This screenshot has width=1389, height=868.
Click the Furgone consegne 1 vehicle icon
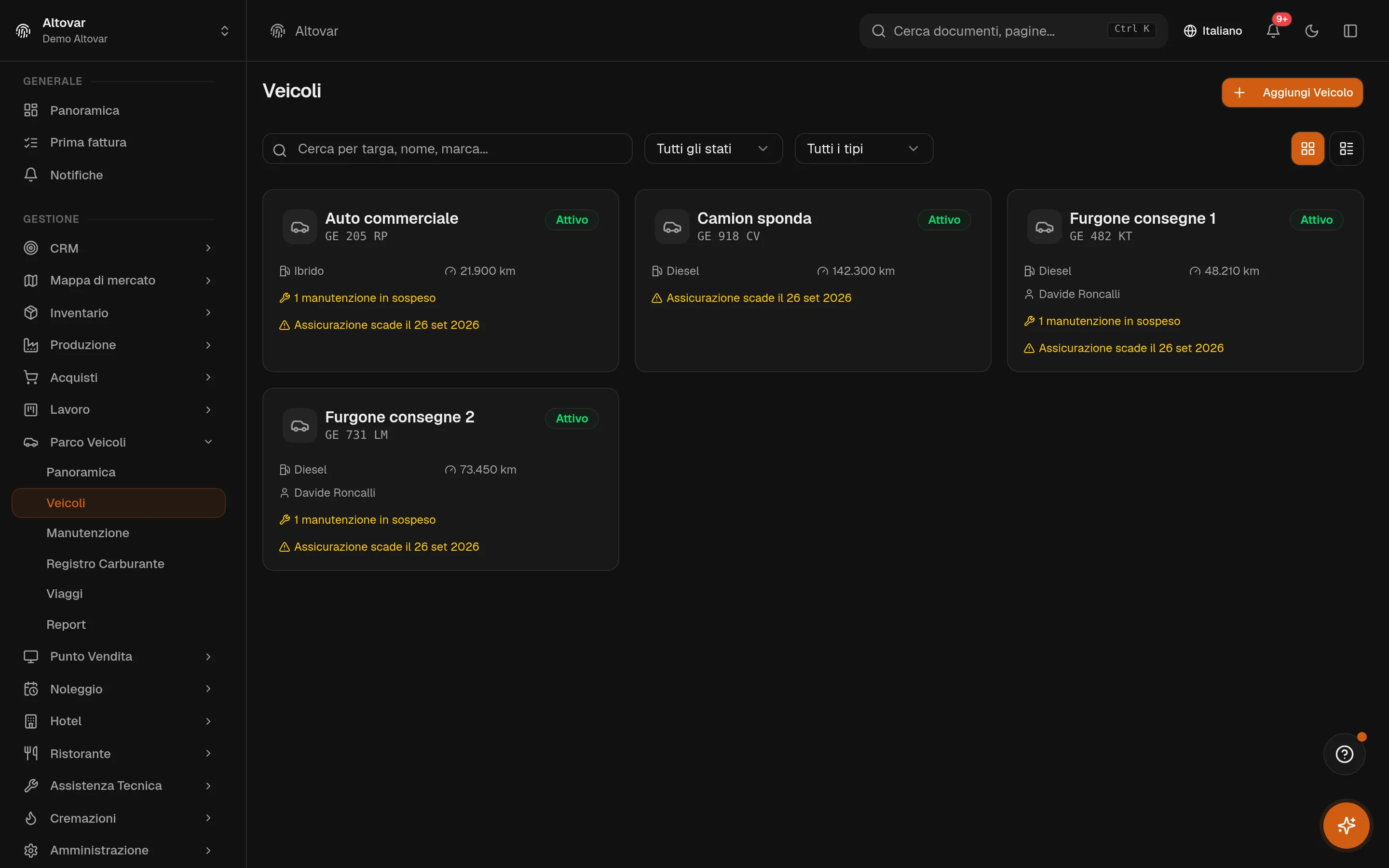click(x=1044, y=227)
